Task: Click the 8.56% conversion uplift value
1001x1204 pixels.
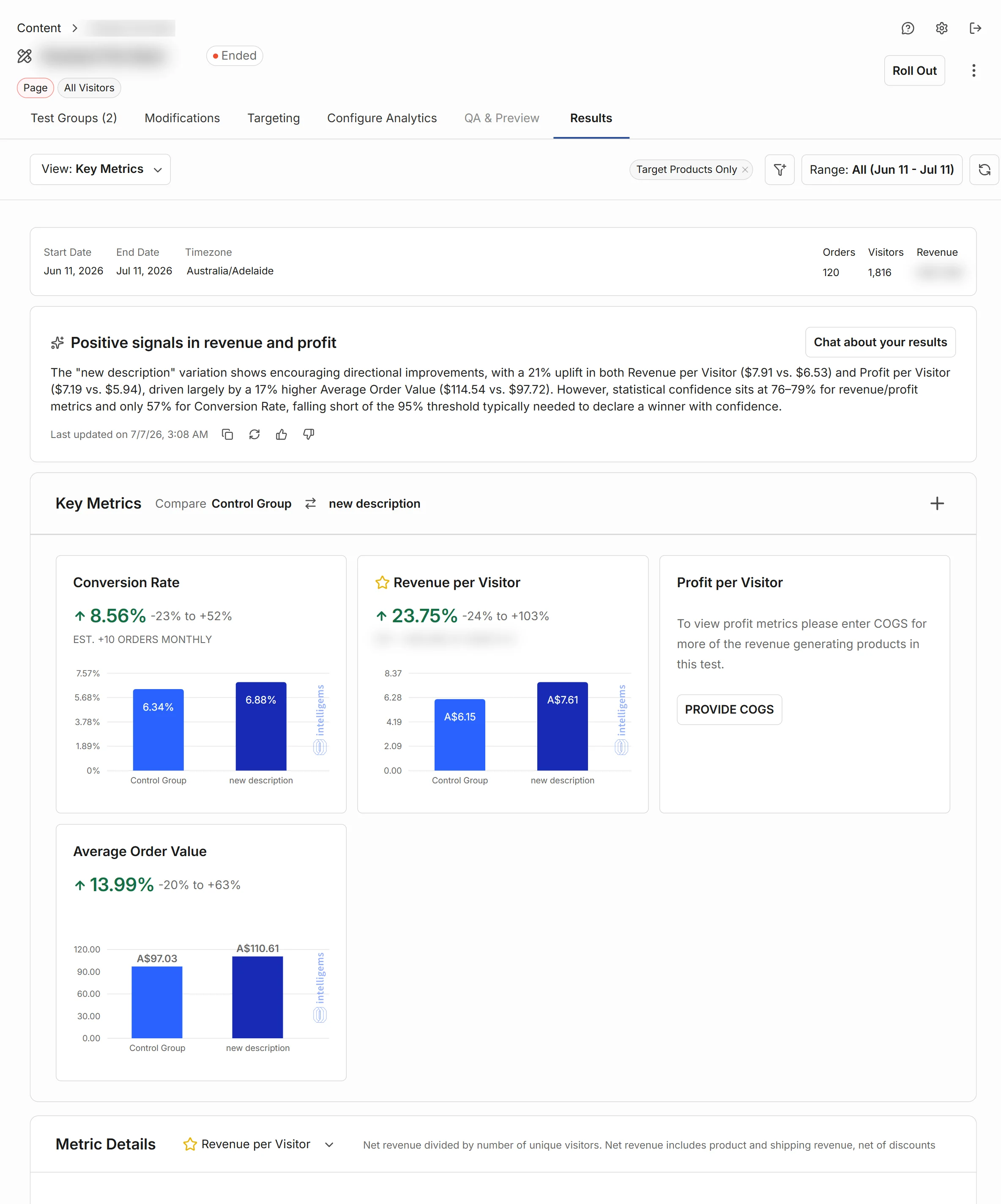Action: coord(118,616)
